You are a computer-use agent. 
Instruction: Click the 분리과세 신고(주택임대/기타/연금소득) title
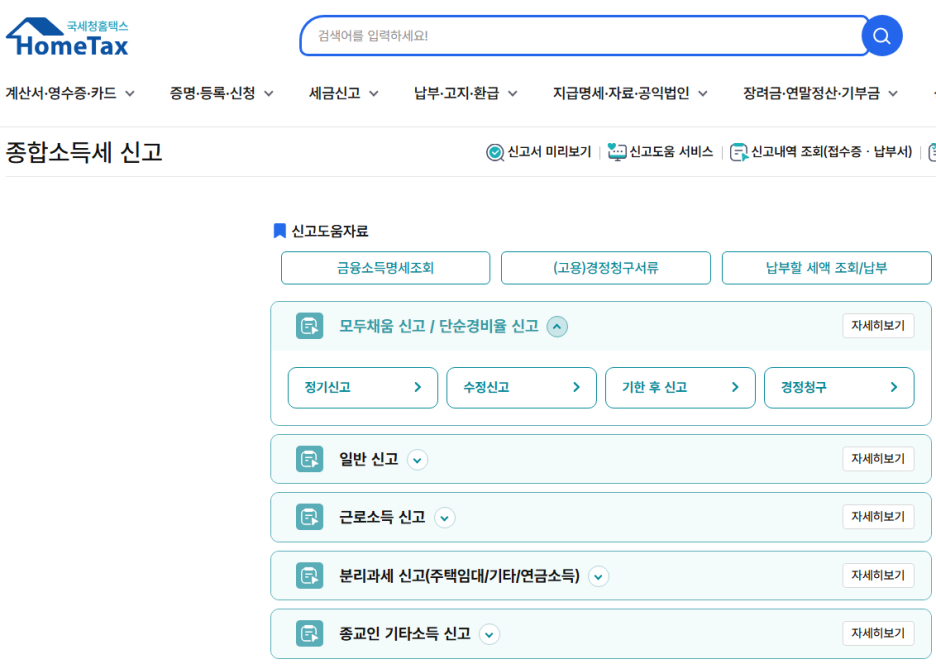pos(459,576)
